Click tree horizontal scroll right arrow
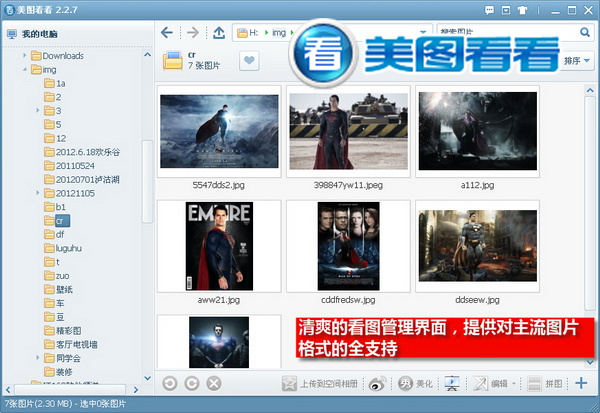Screen dimensions: 600x413 (136, 390)
